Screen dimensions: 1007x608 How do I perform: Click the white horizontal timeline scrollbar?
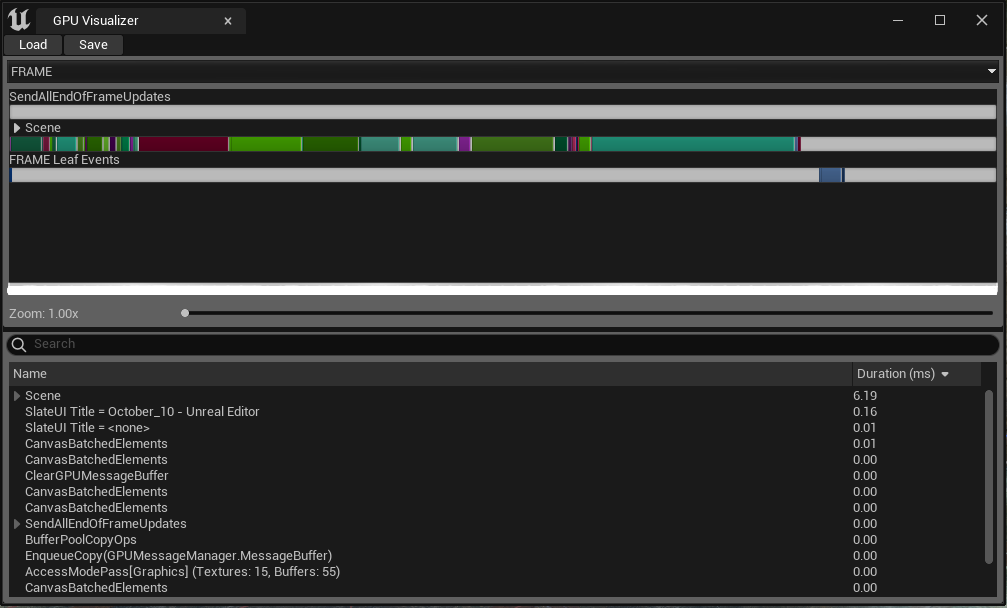pos(502,290)
